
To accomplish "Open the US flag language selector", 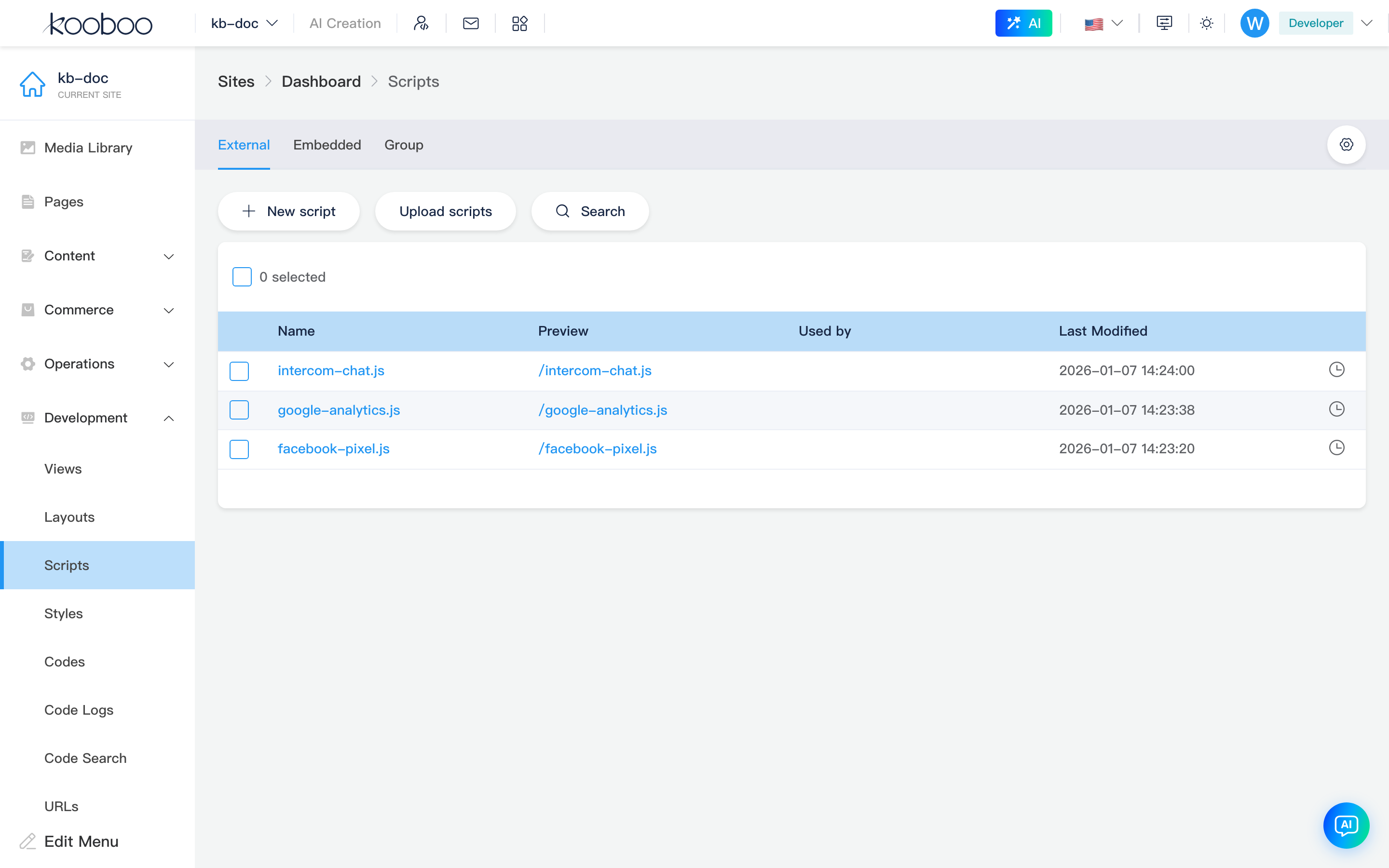I will pos(1103,23).
